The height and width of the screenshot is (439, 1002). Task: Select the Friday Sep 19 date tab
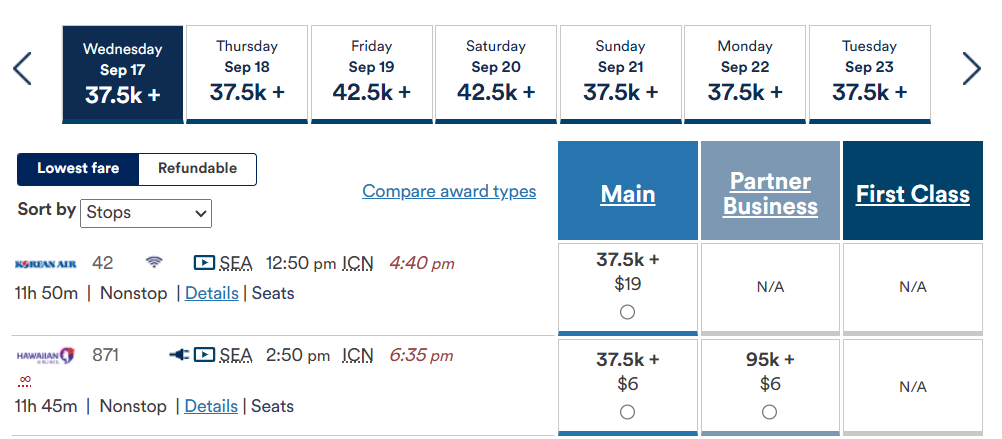coord(371,74)
